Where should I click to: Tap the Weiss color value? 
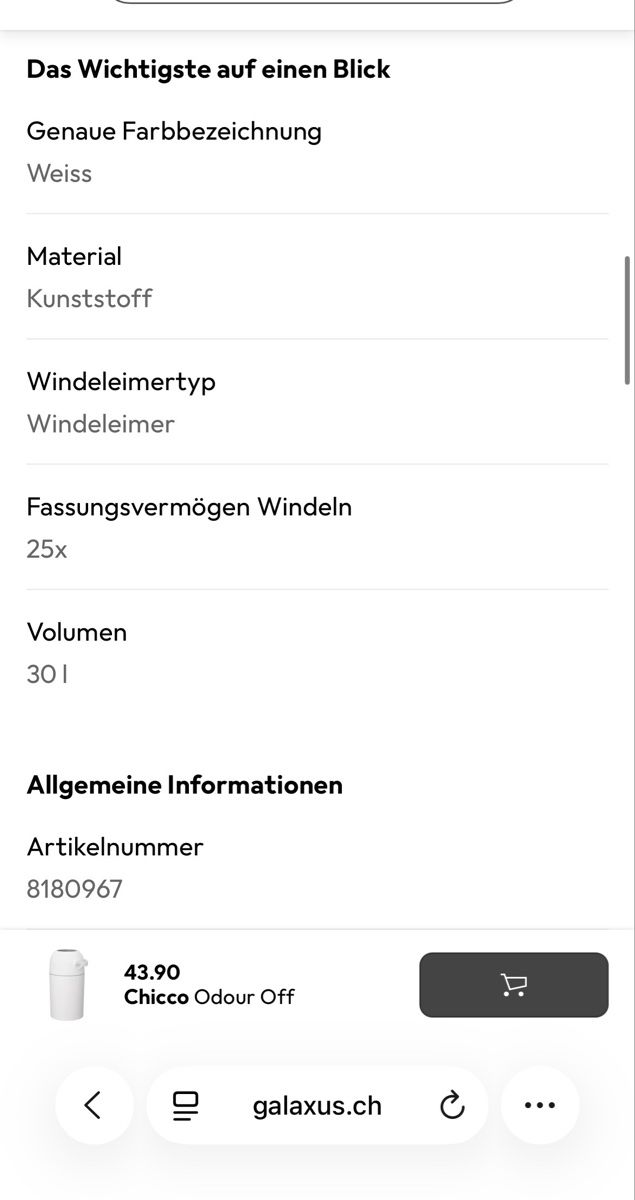point(59,173)
